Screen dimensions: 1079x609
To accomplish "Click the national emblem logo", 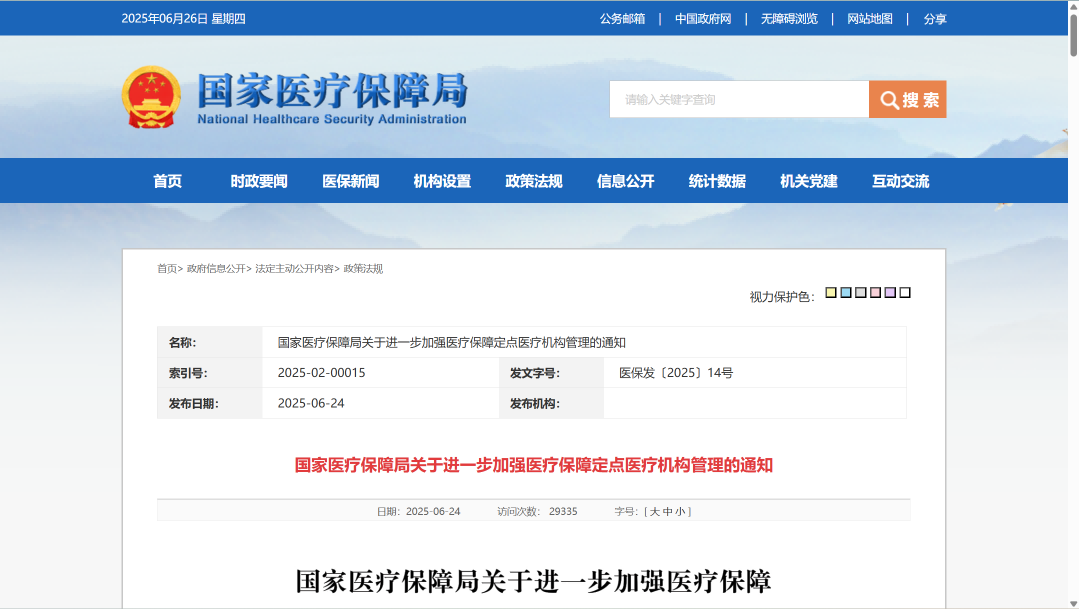I will pos(151,97).
